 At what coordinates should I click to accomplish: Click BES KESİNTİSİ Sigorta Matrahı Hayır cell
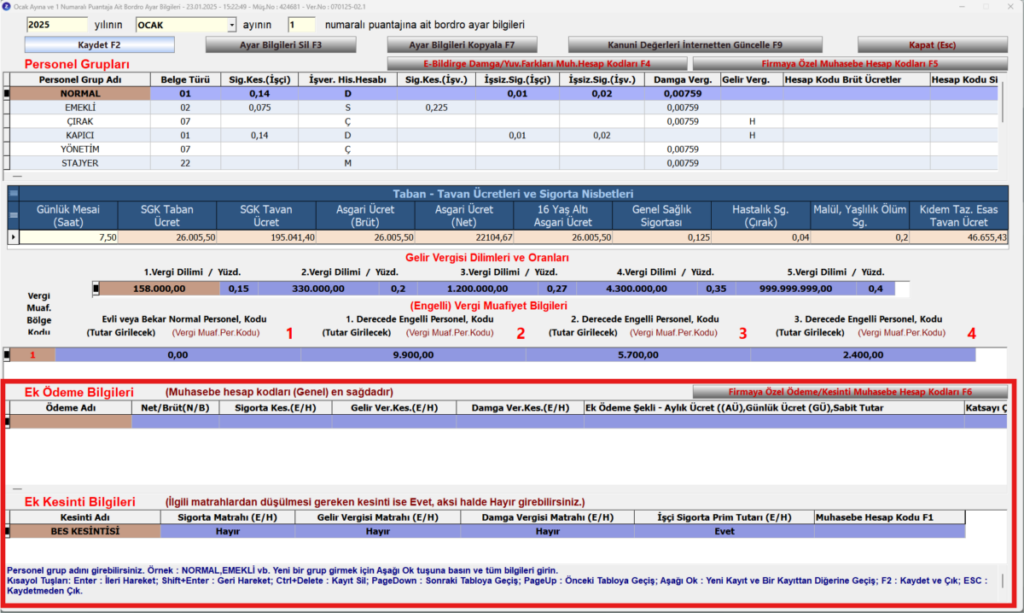pyautogui.click(x=227, y=531)
